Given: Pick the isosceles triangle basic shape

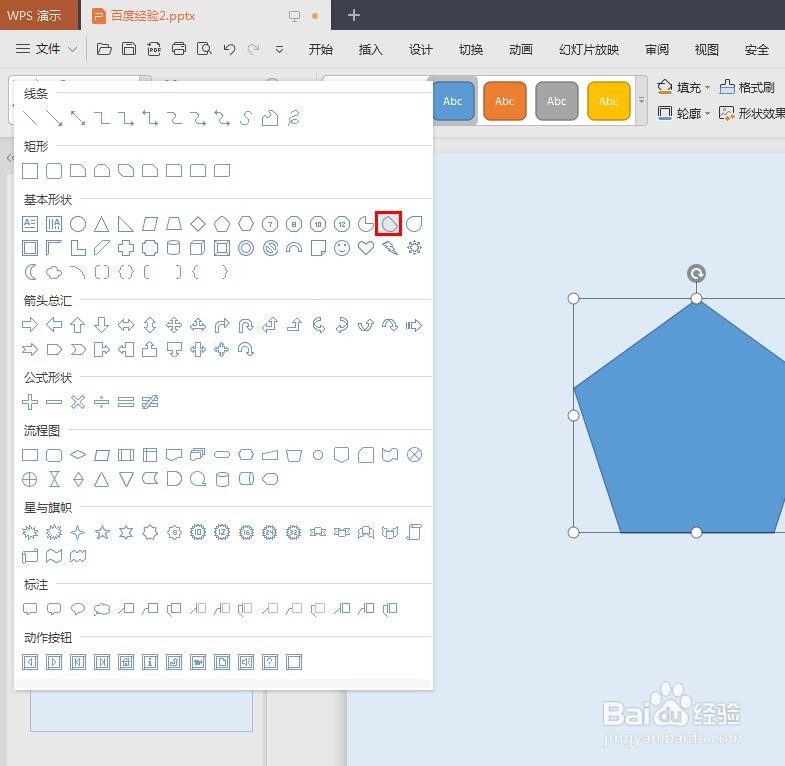Looking at the screenshot, I should coord(102,224).
